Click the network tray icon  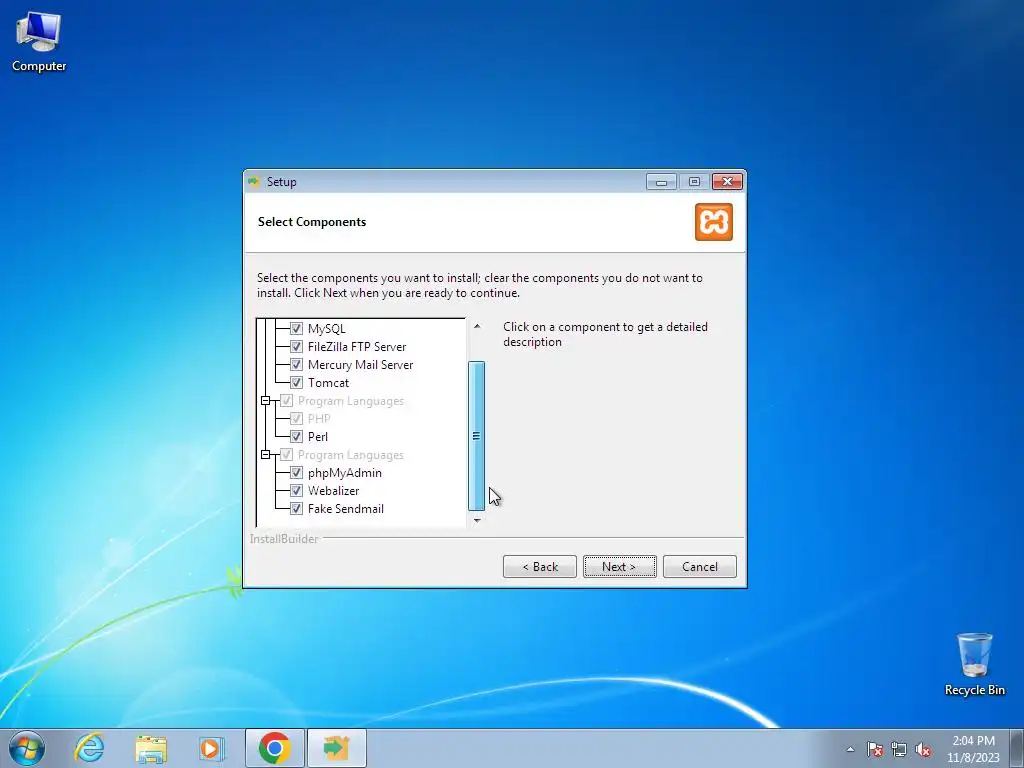coord(899,749)
